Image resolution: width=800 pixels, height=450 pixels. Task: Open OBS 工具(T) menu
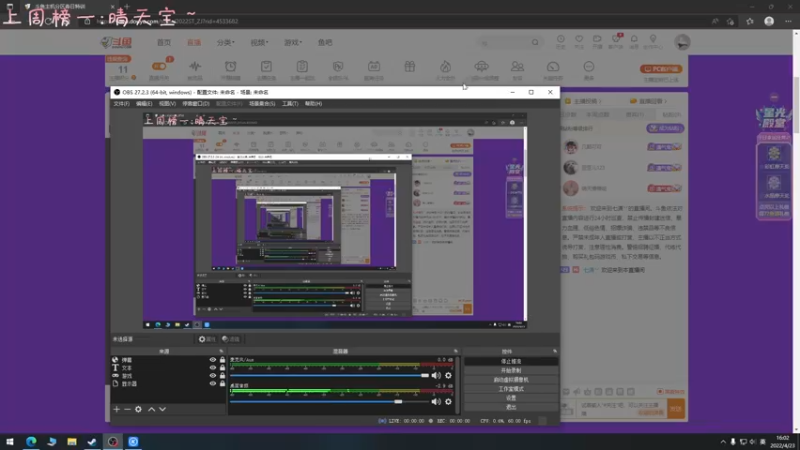pos(290,104)
